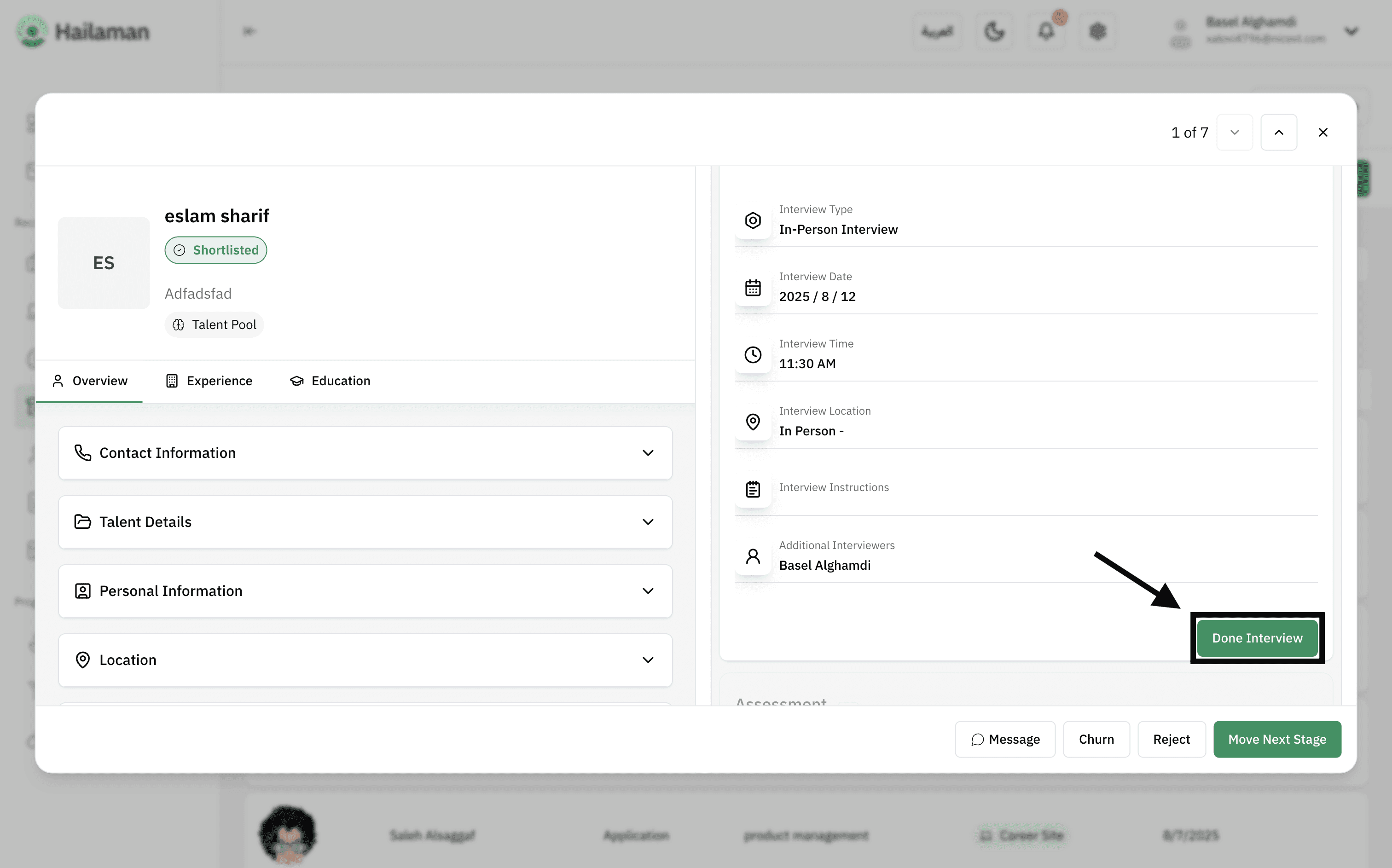
Task: Go to next candidate with down chevron
Action: point(1234,132)
